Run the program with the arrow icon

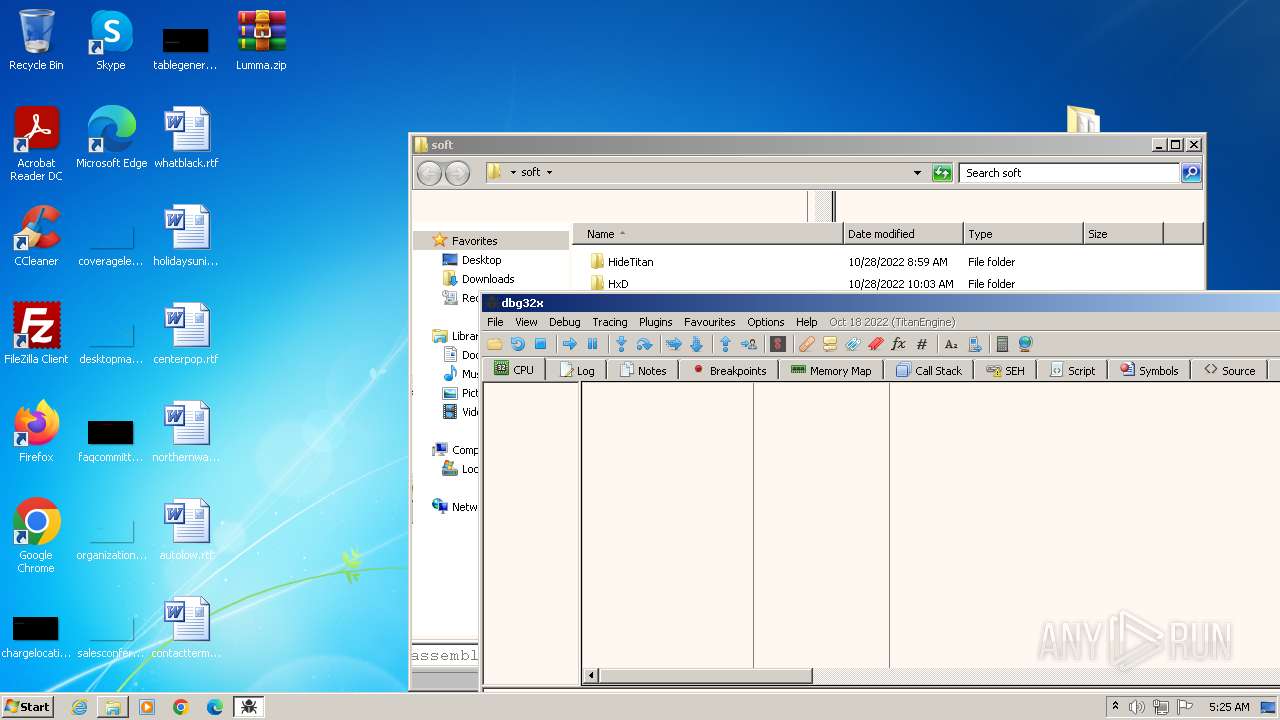570,344
